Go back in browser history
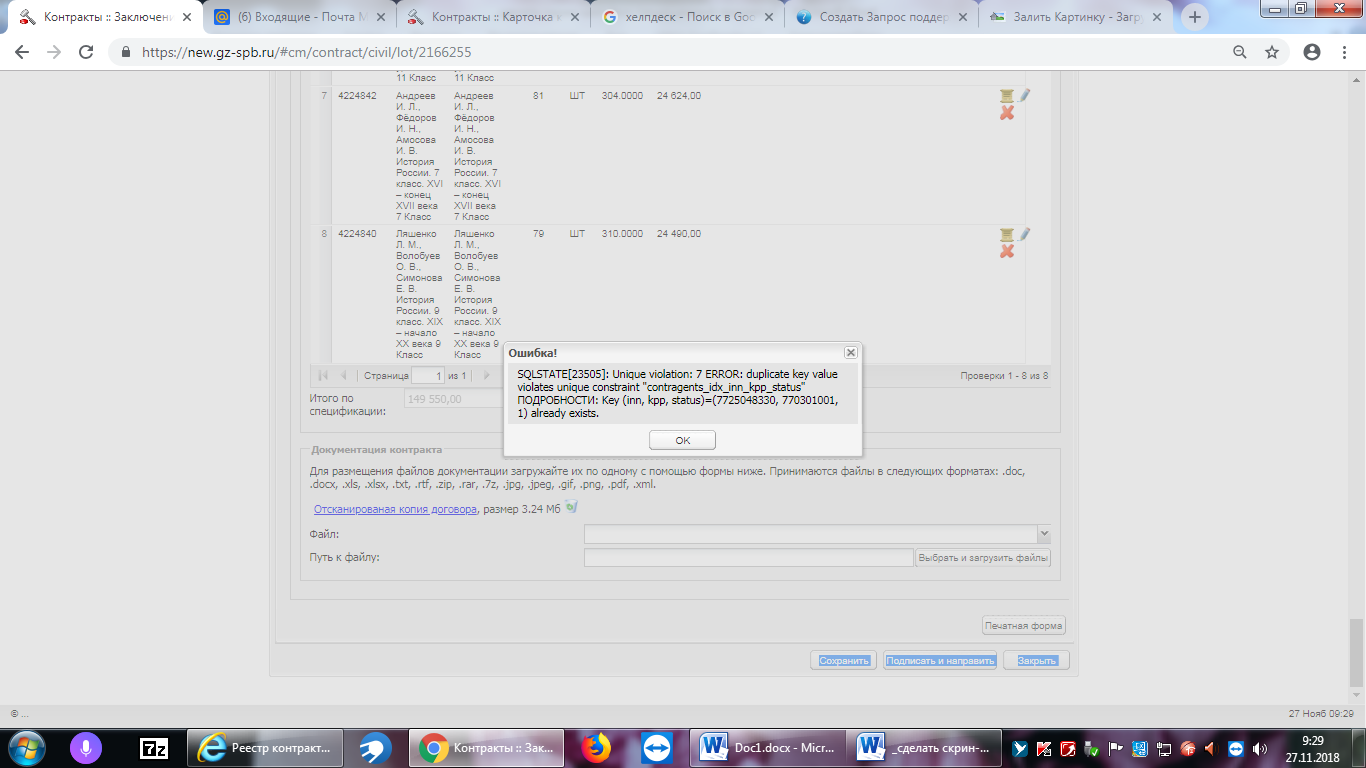 coord(22,52)
